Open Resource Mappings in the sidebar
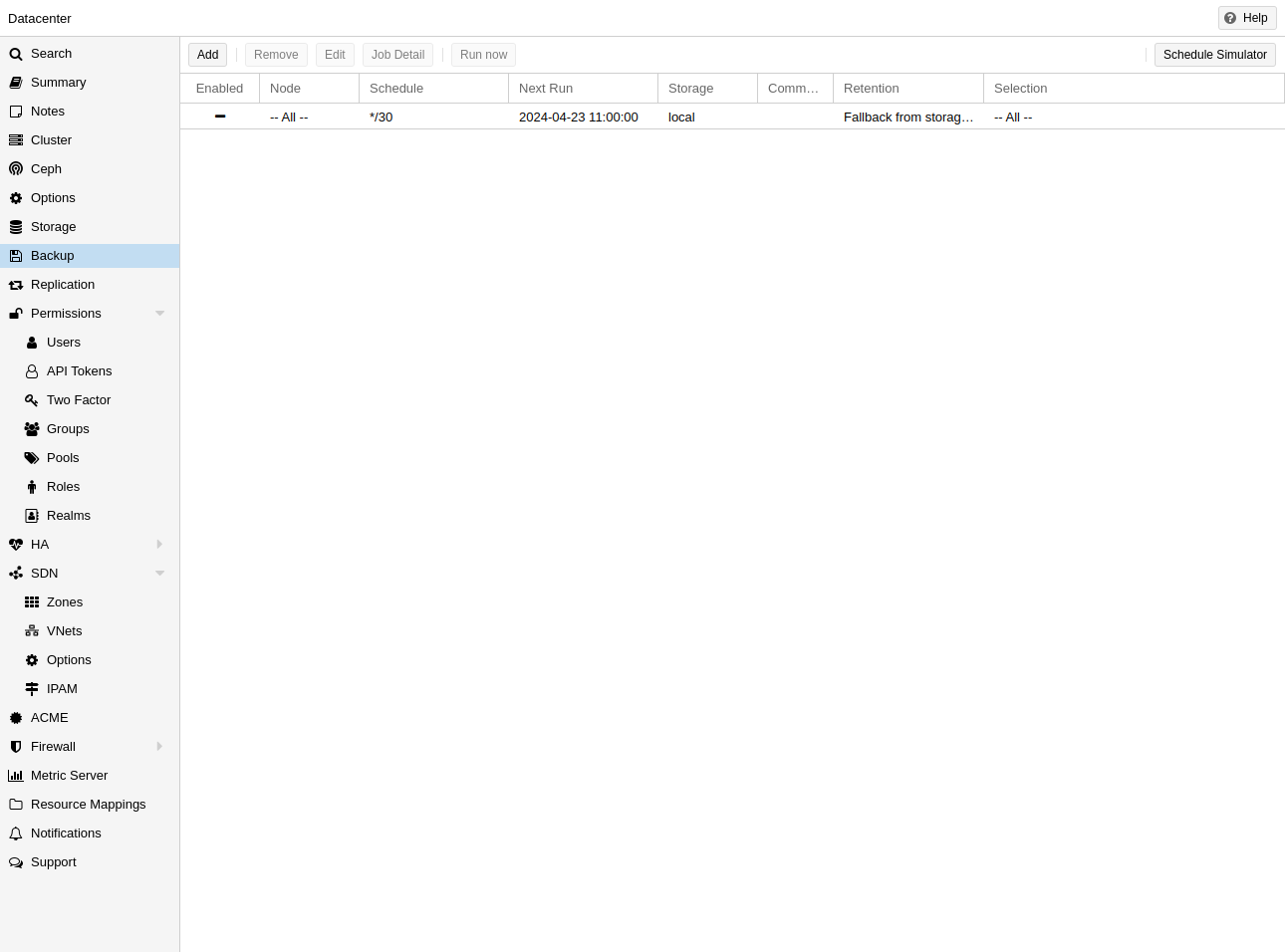Viewport: 1285px width, 952px height. (x=88, y=805)
